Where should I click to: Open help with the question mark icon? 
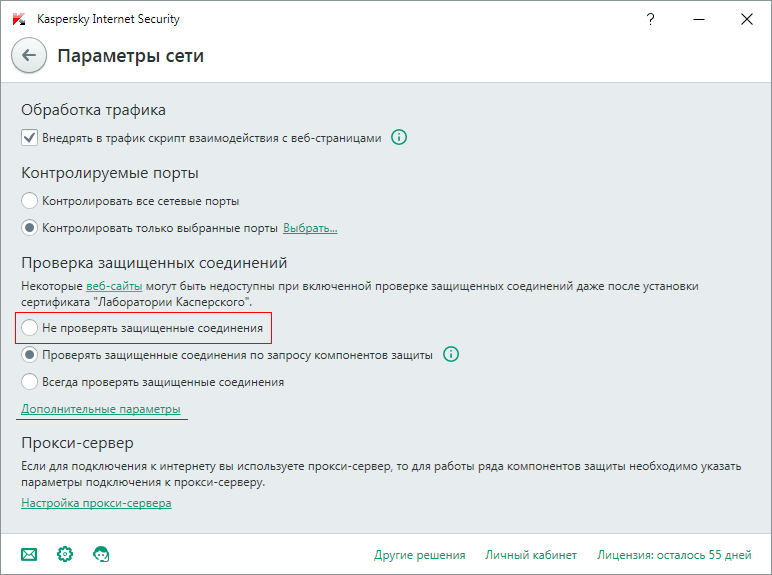(x=650, y=19)
